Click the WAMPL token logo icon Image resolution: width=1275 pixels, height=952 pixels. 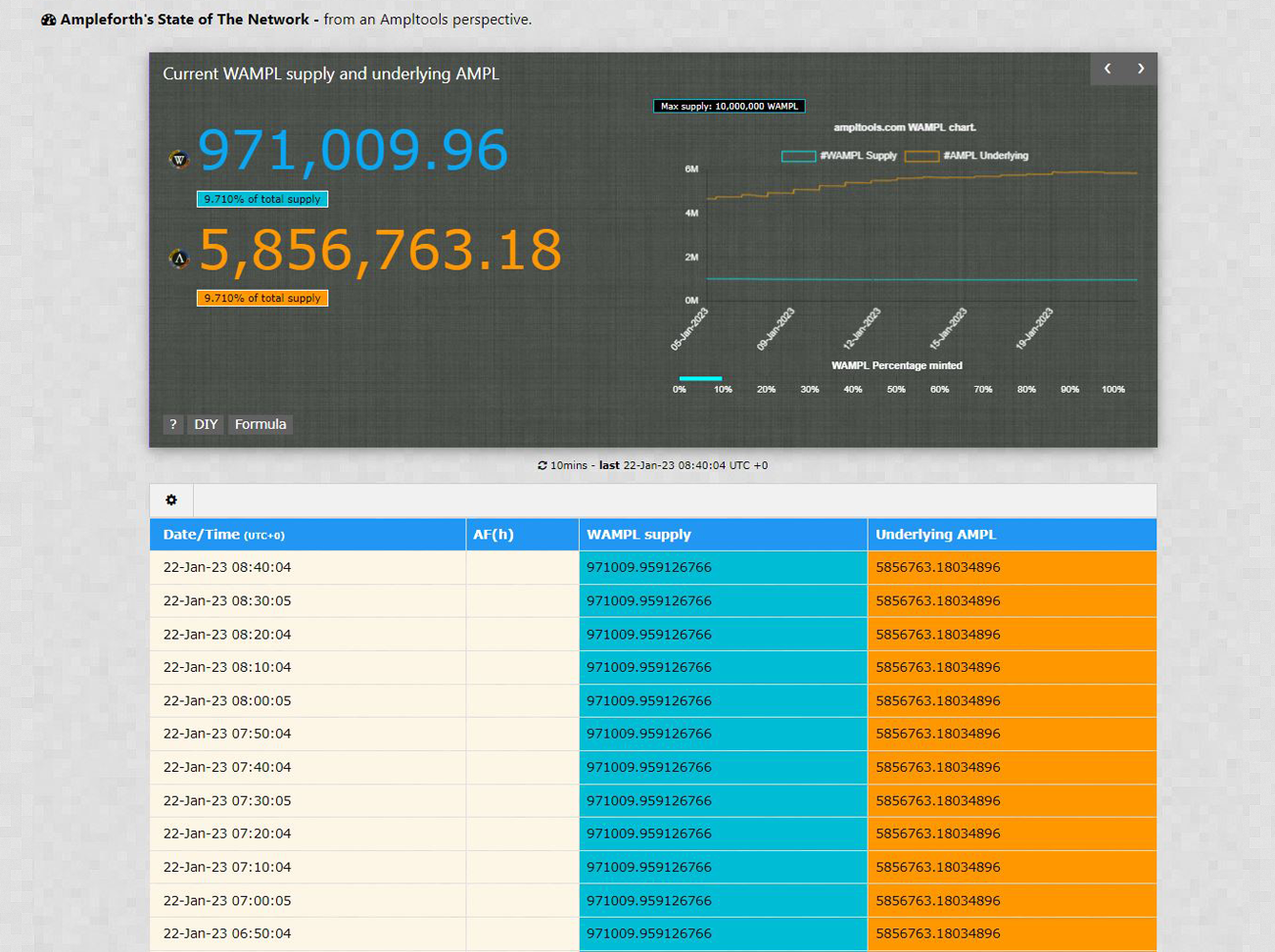click(179, 160)
